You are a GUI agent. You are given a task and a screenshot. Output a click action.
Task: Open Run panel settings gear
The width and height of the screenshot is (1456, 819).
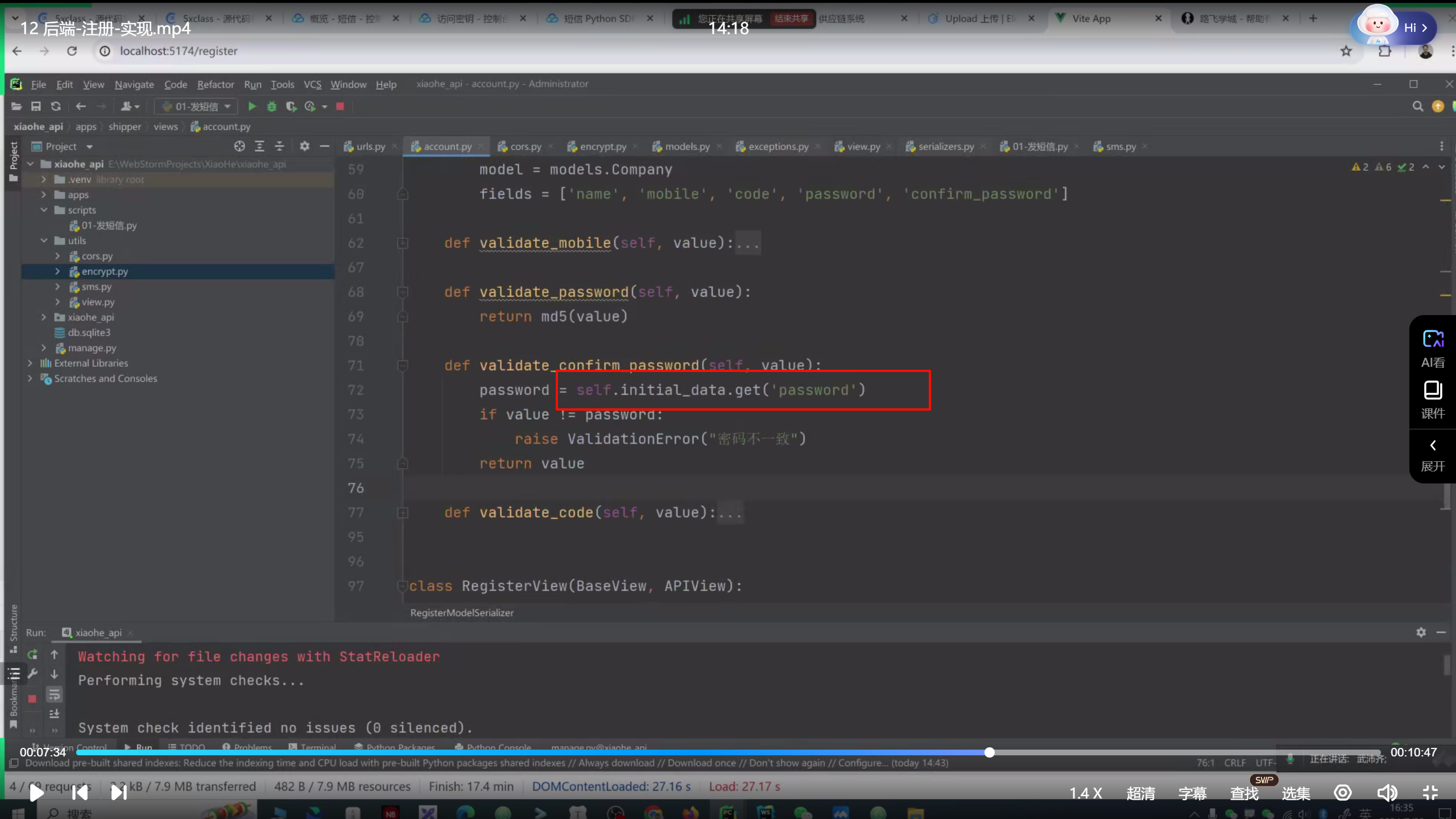point(1421,632)
